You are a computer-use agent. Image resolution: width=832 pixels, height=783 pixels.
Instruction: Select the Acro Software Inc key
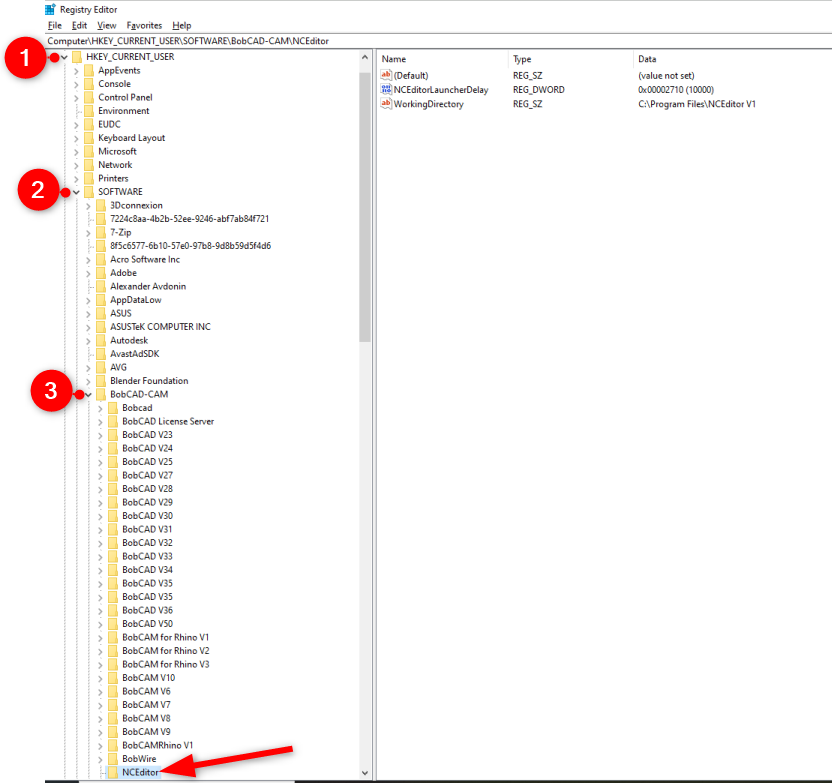[x=145, y=259]
